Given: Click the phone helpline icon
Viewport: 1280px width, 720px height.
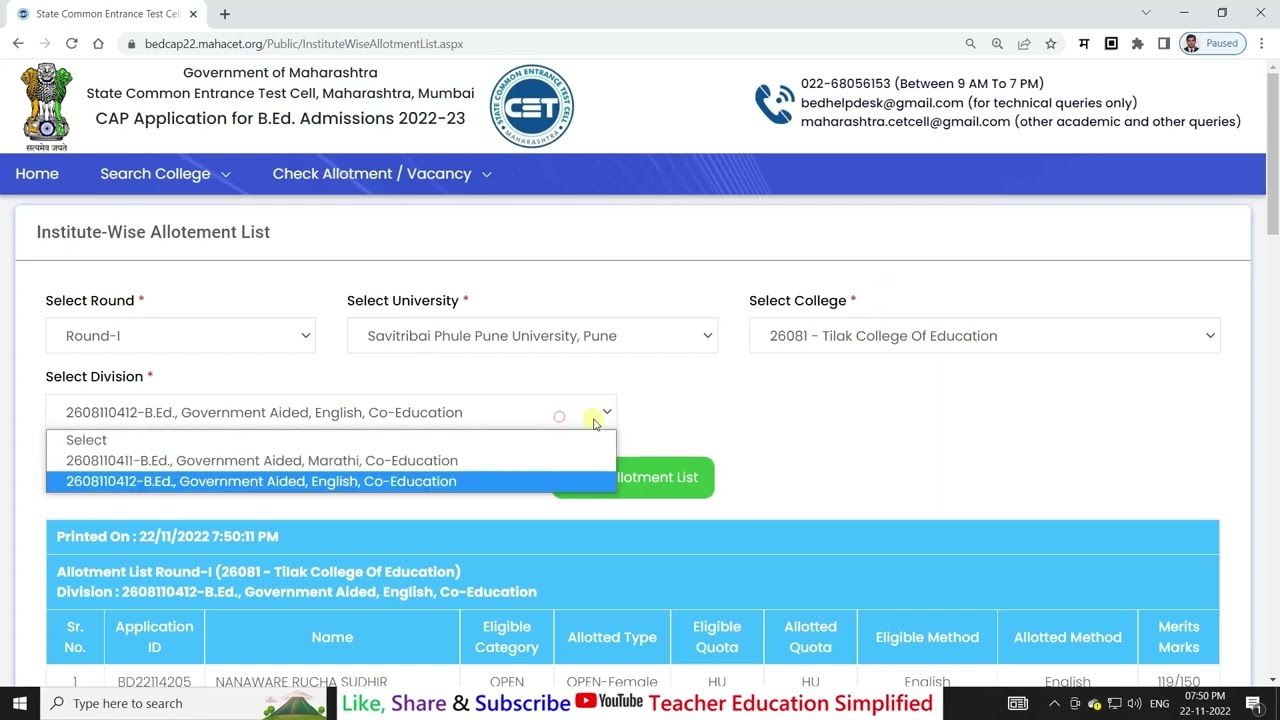Looking at the screenshot, I should point(774,103).
